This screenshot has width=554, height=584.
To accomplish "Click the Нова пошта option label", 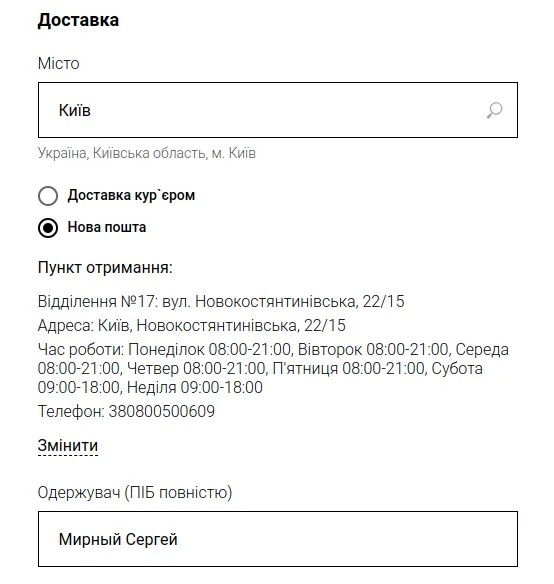I will click(x=107, y=227).
